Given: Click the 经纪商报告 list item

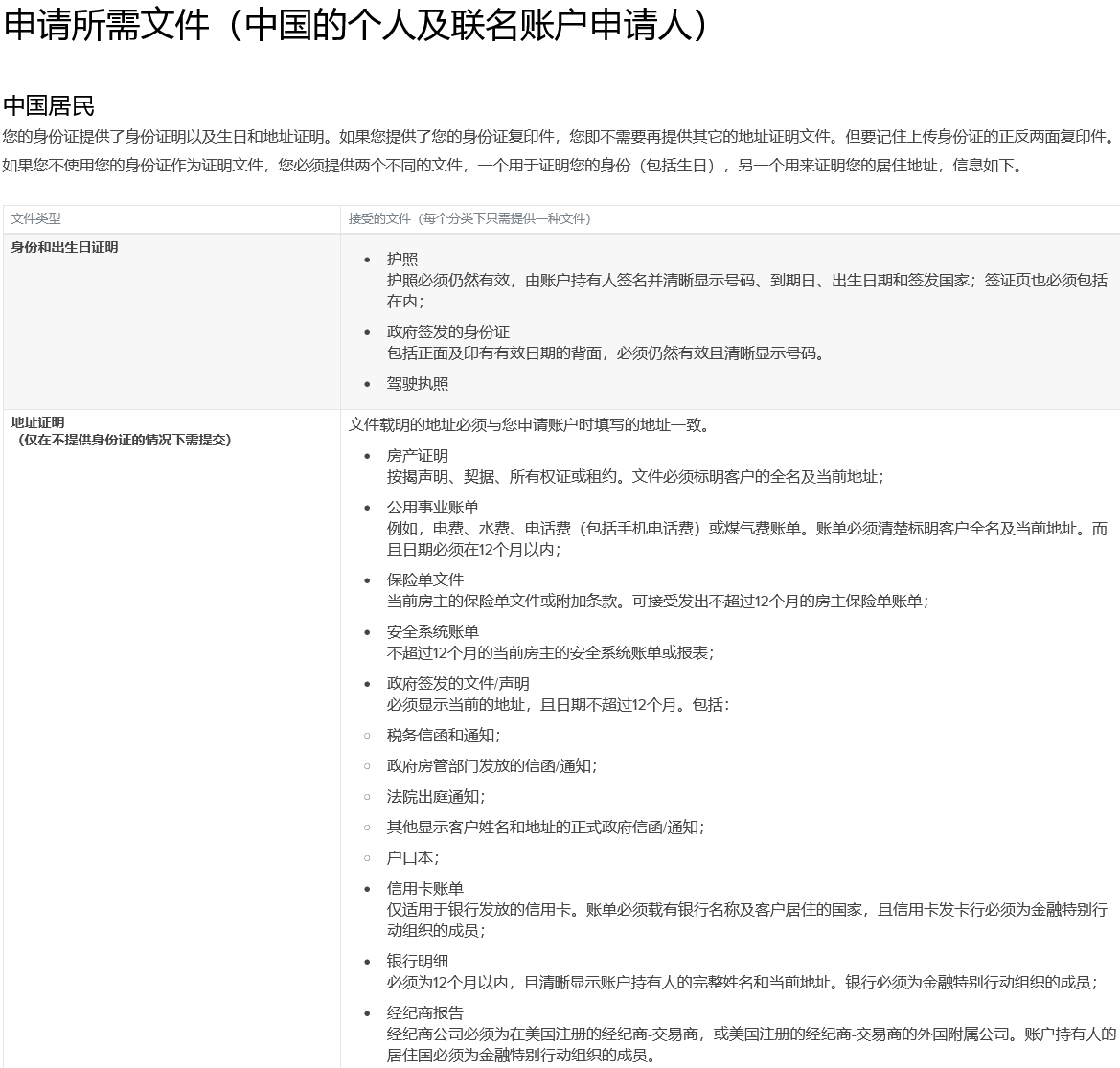Looking at the screenshot, I should 425,1013.
